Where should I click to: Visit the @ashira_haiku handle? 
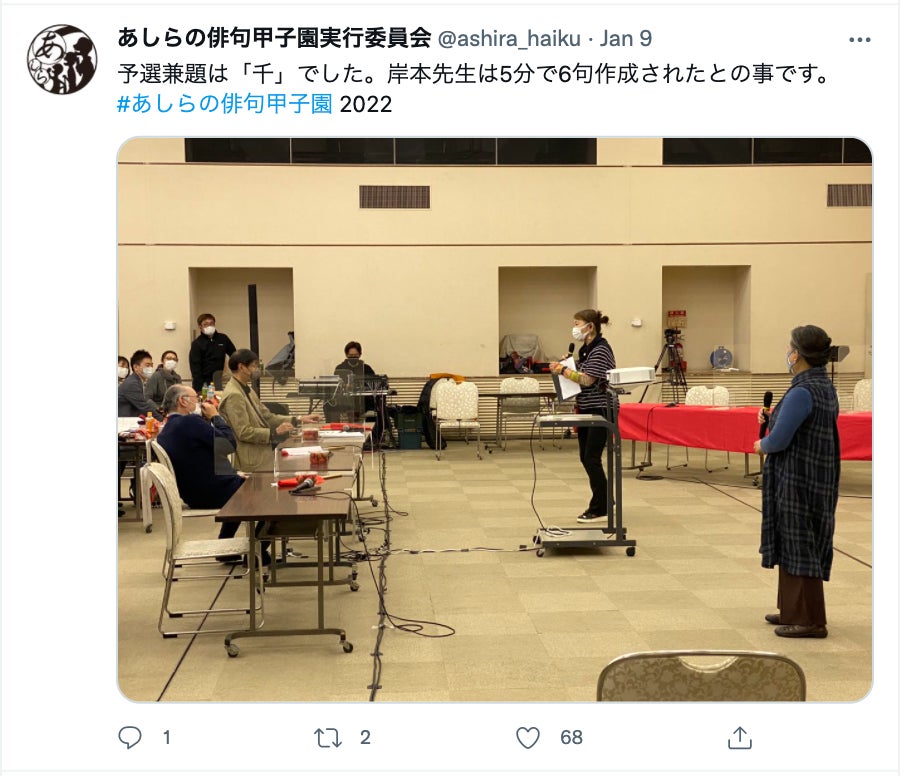[509, 39]
